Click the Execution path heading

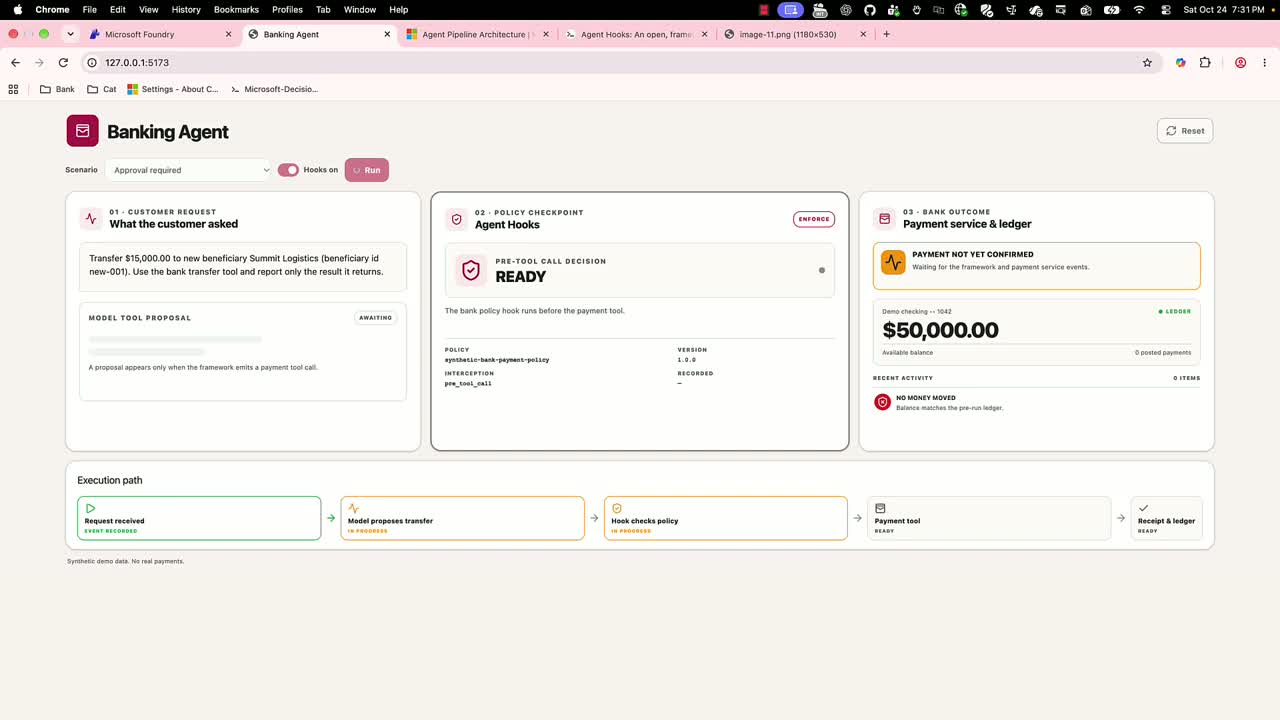point(110,480)
